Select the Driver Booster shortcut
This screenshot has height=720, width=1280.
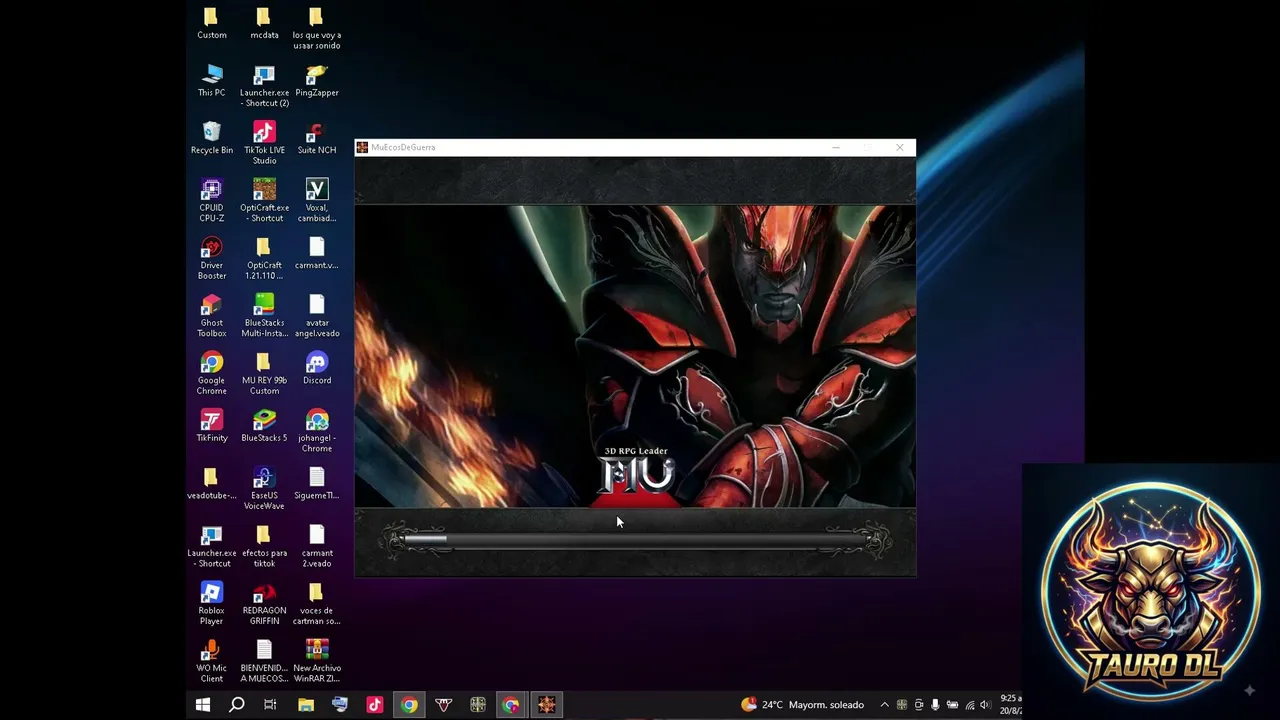tap(211, 259)
